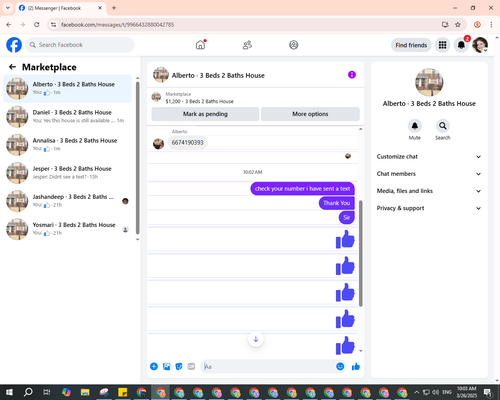Open ENG language indicator in tray
Screen dimensions: 500x400
coord(447,392)
